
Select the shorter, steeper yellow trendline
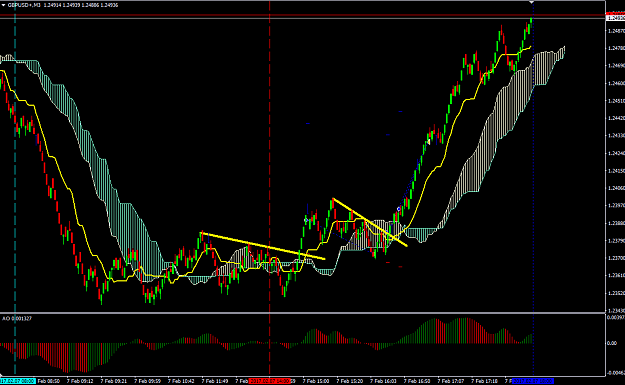[370, 222]
